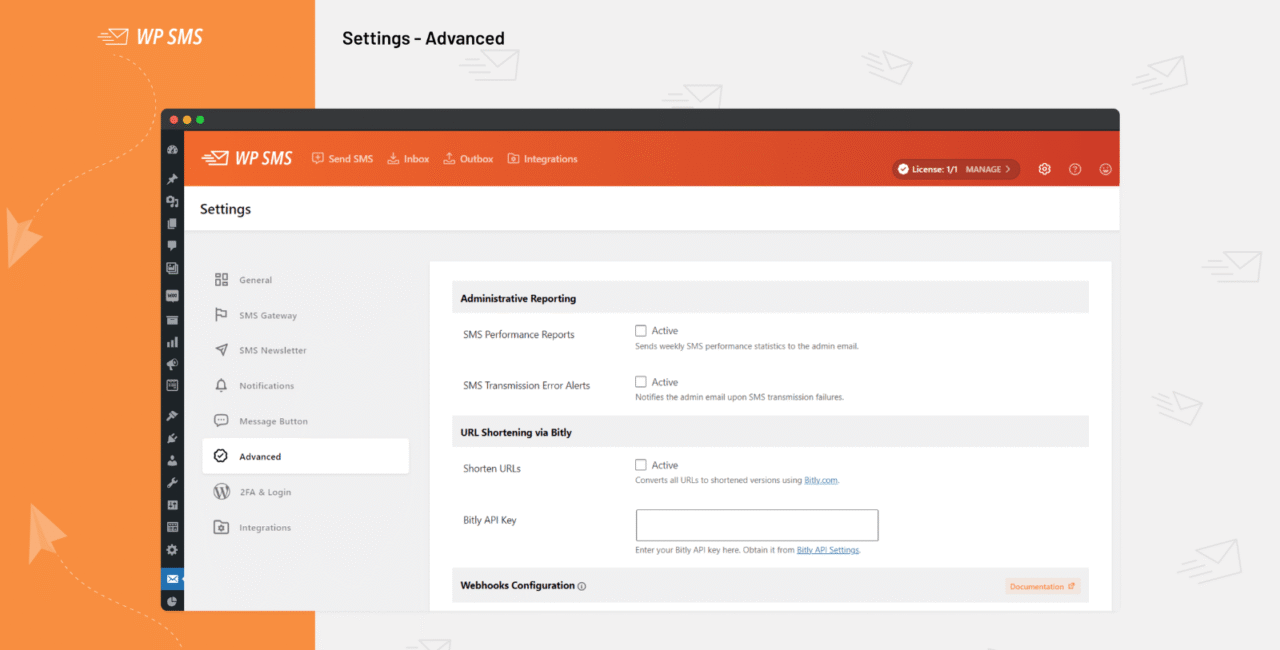This screenshot has height=650, width=1280.
Task: Toggle SMS Transmission Error Alerts checkbox
Action: pyautogui.click(x=641, y=382)
